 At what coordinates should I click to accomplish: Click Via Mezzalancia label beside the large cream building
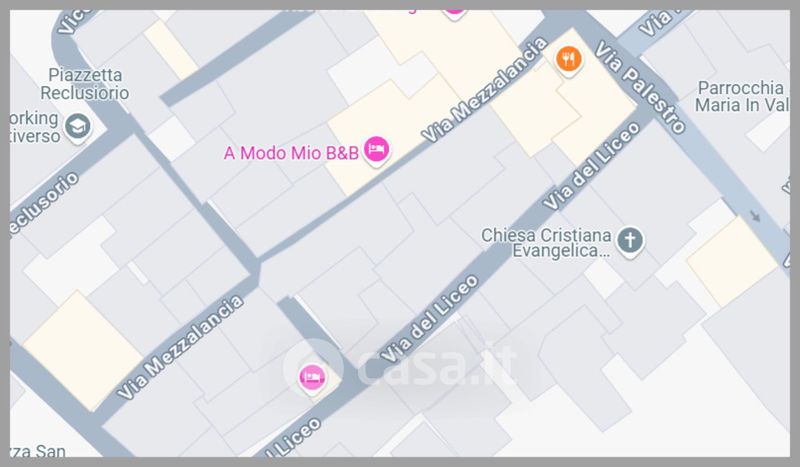click(180, 347)
